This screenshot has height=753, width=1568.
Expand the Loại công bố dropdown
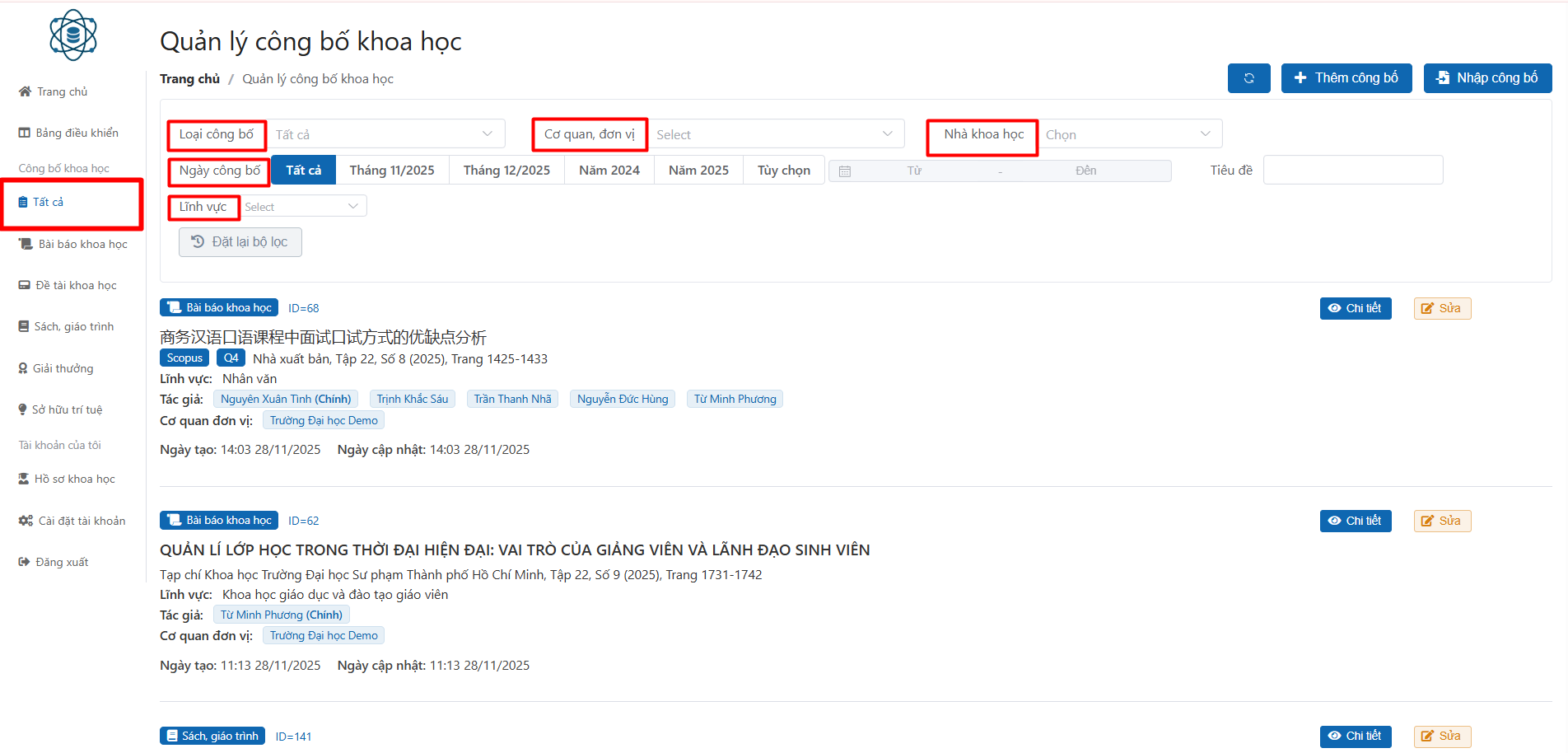385,134
